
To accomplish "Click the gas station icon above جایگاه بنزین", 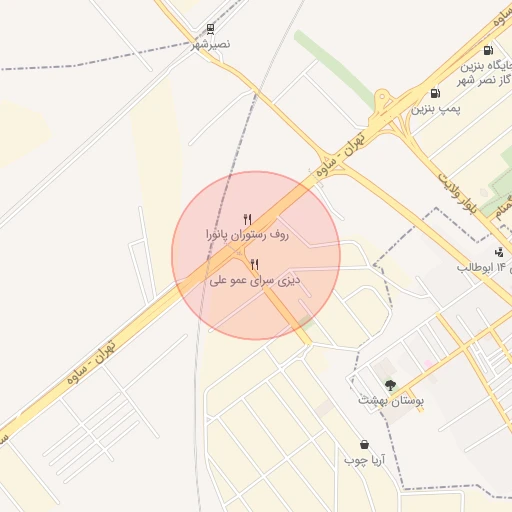I will (x=488, y=50).
